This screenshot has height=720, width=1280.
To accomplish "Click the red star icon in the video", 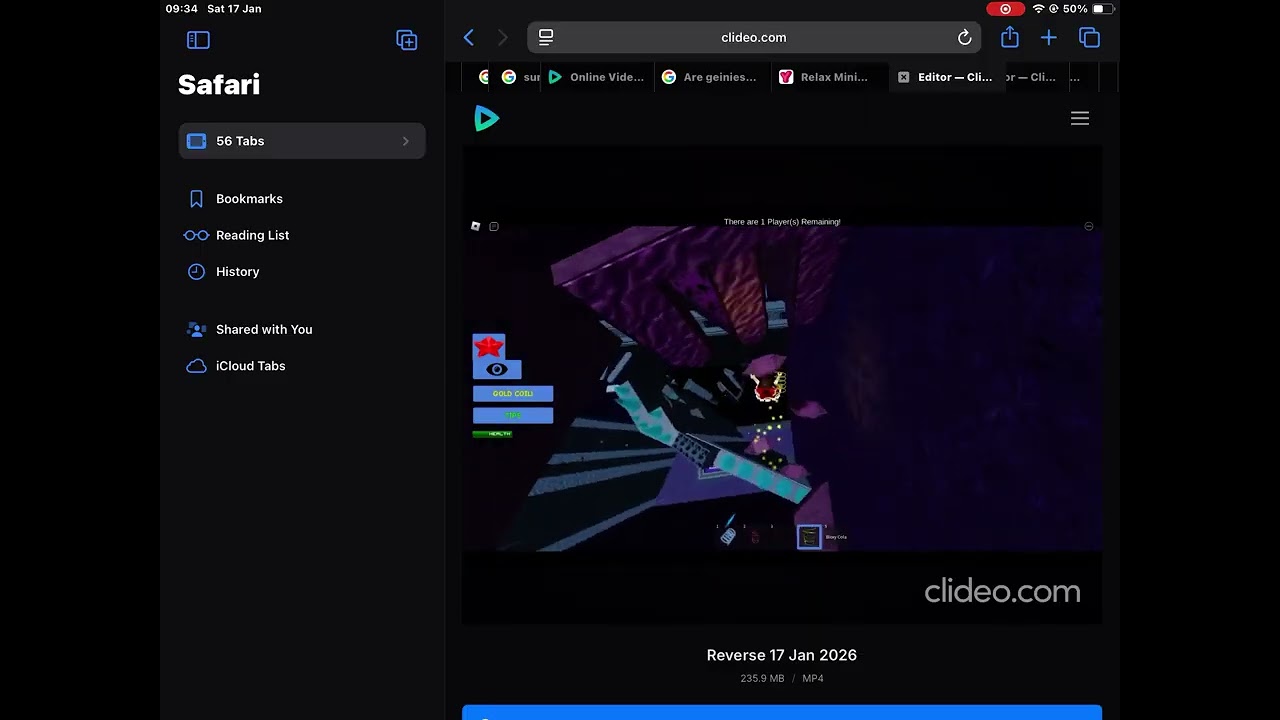I will (x=489, y=347).
